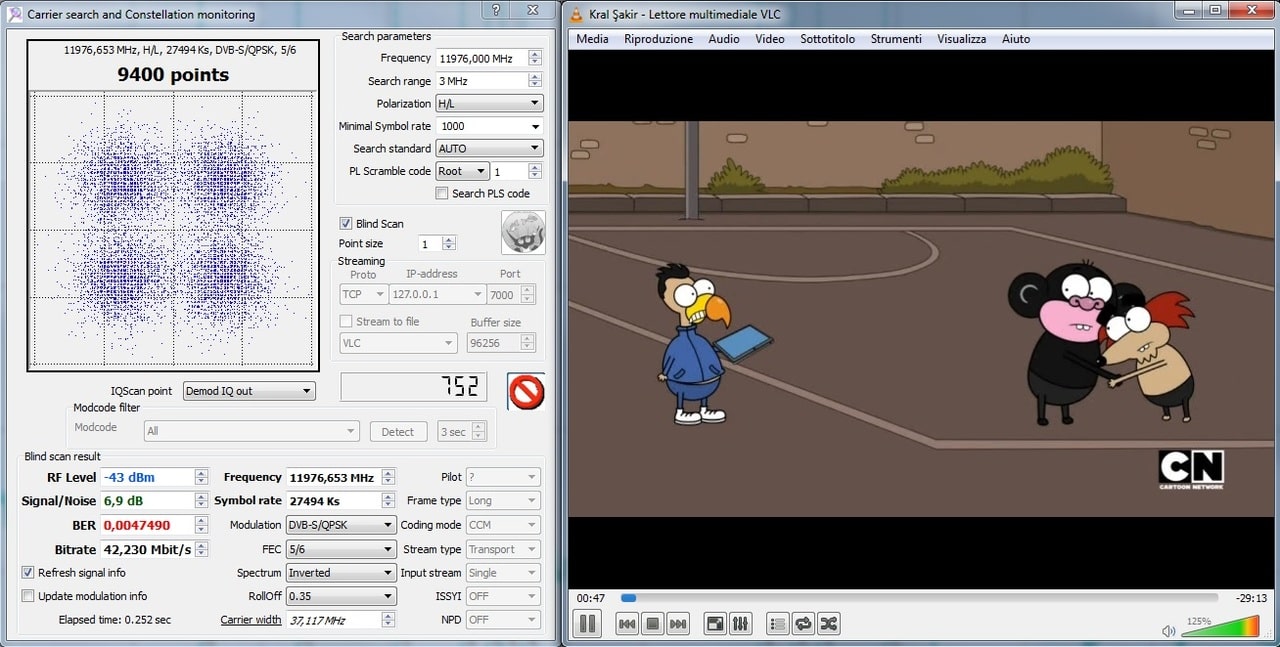Click the Symbol rate 27494 Ks field
Screen dimensions: 1280x647
[x=333, y=500]
